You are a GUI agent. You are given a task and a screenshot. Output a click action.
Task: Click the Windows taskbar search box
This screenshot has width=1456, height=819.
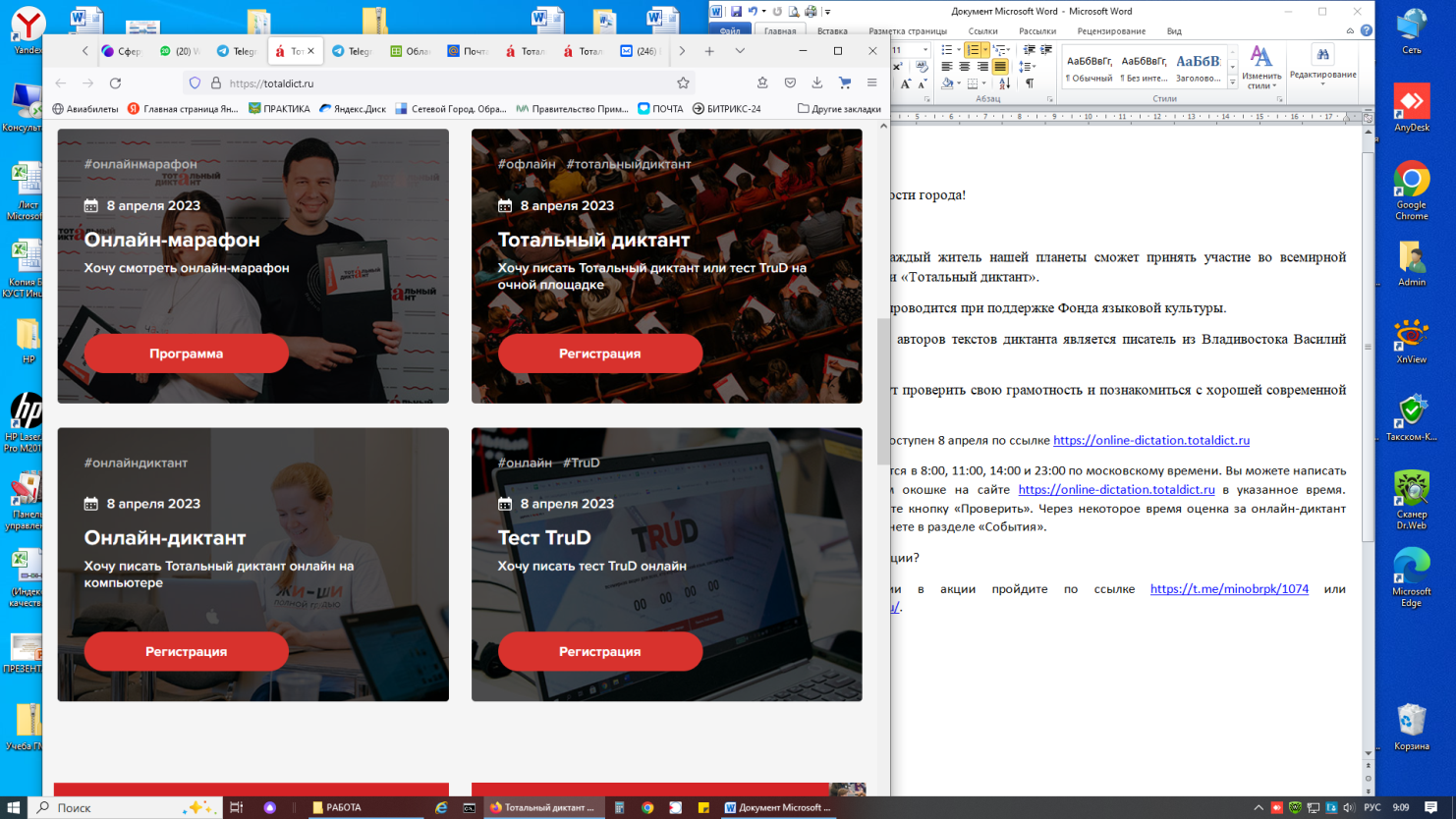[126, 807]
